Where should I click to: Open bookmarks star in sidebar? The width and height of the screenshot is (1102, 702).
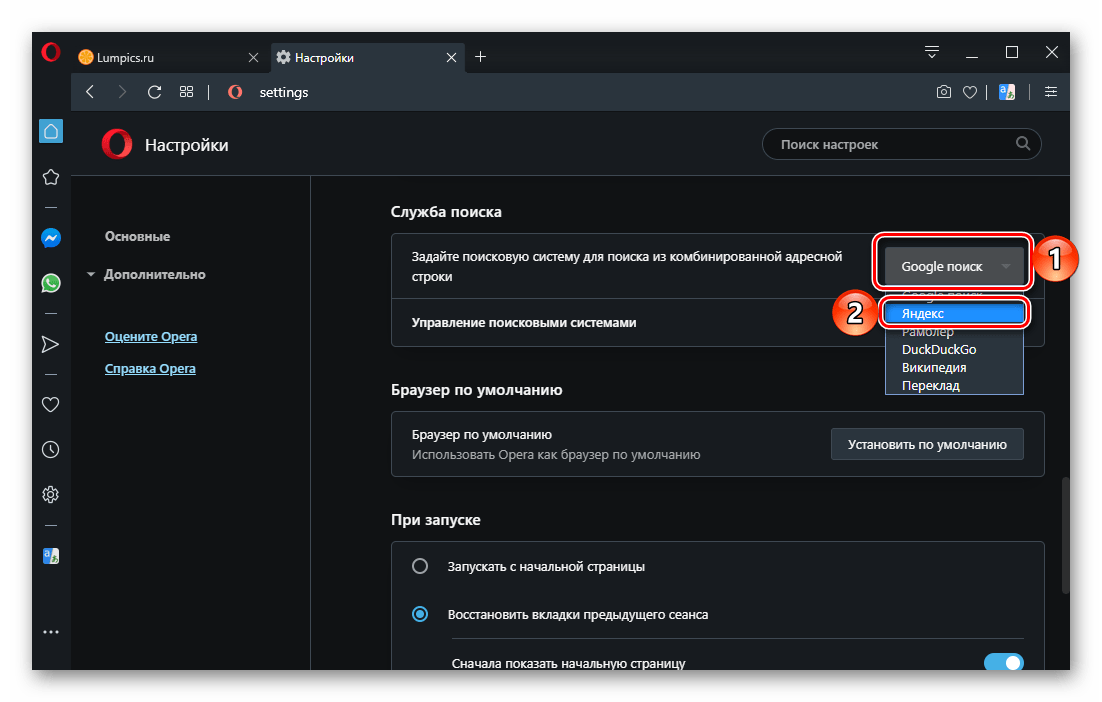coord(51,177)
